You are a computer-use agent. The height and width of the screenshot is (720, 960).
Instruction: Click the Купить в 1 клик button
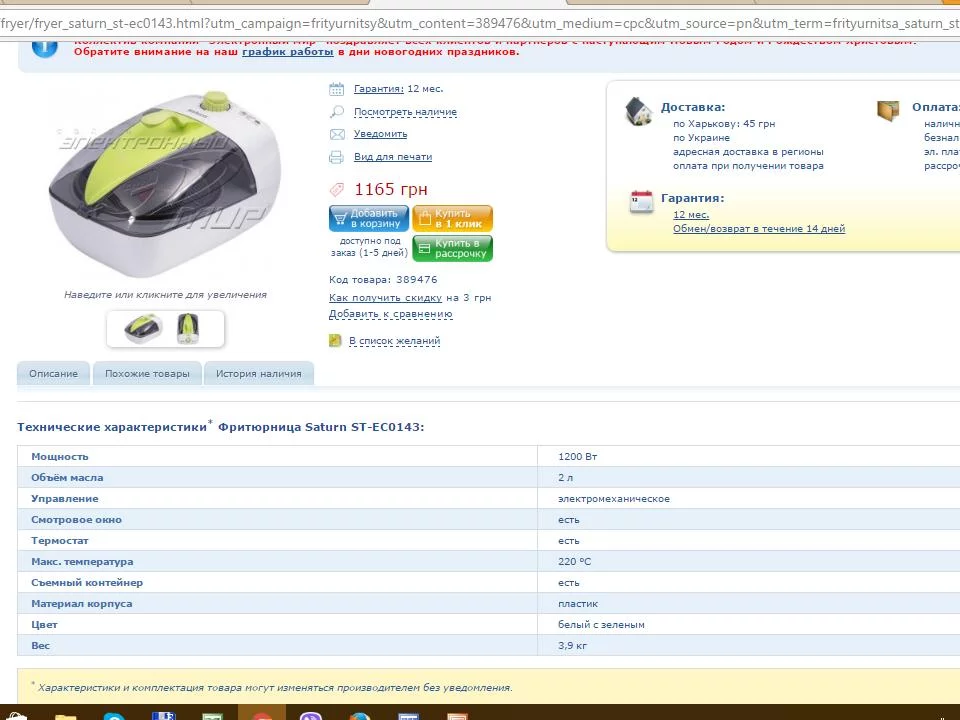(452, 219)
